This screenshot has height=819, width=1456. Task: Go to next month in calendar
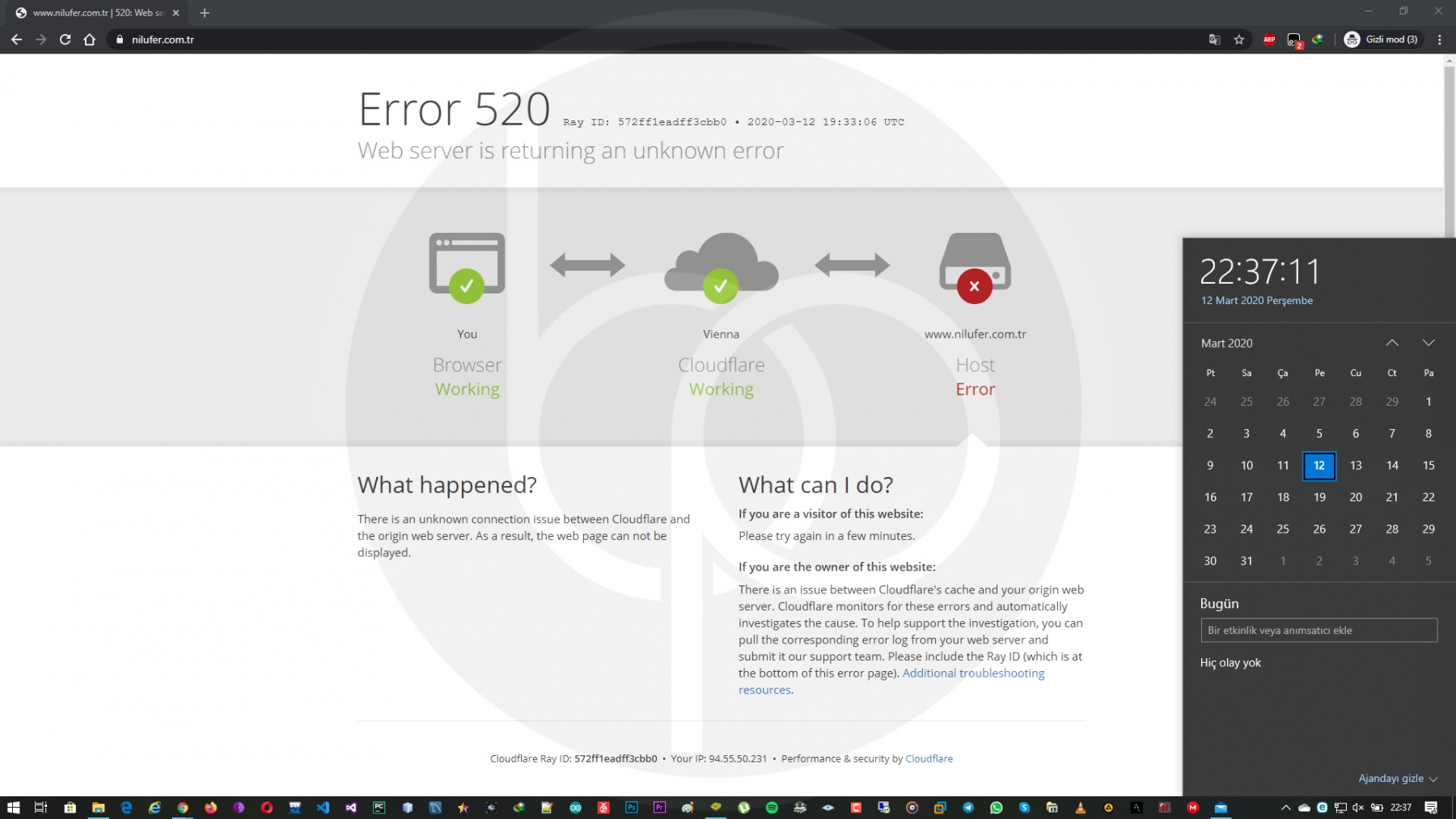1428,343
